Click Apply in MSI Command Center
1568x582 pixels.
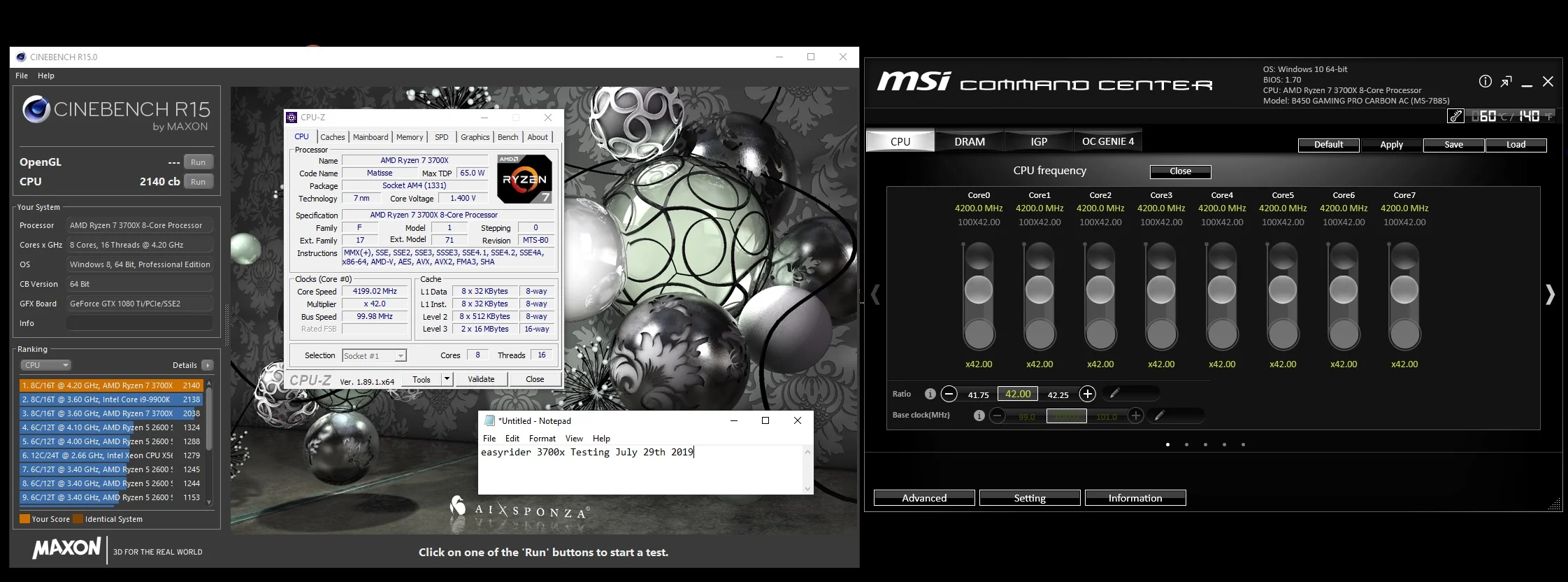1391,145
